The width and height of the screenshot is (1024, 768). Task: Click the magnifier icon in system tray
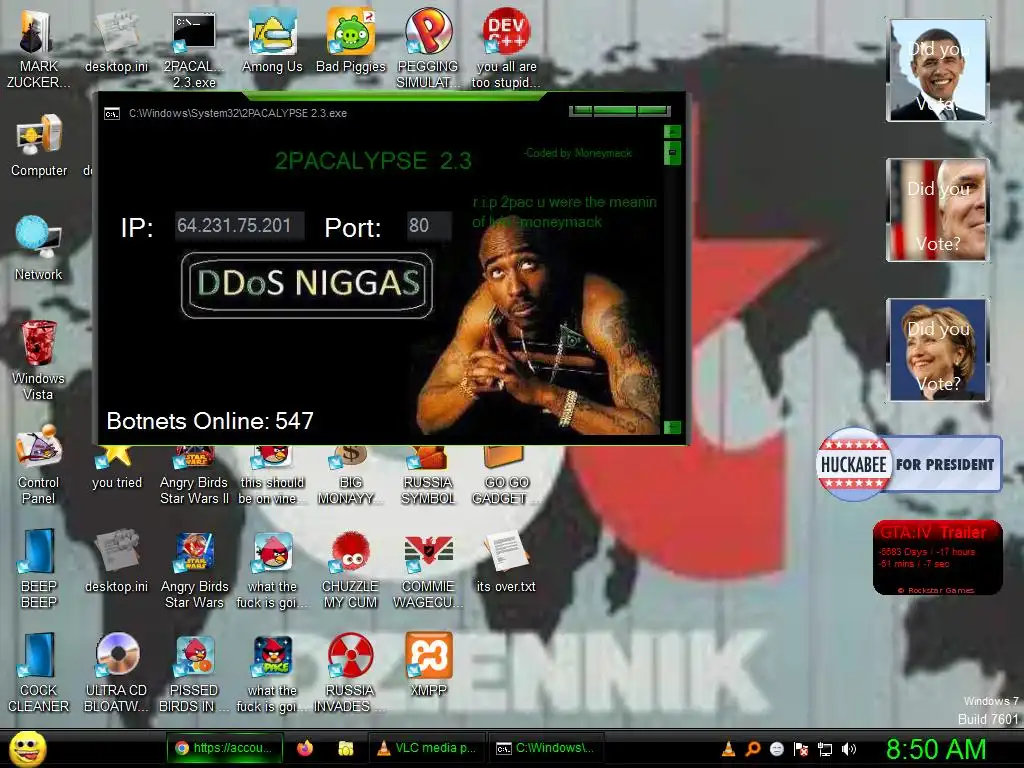click(752, 749)
